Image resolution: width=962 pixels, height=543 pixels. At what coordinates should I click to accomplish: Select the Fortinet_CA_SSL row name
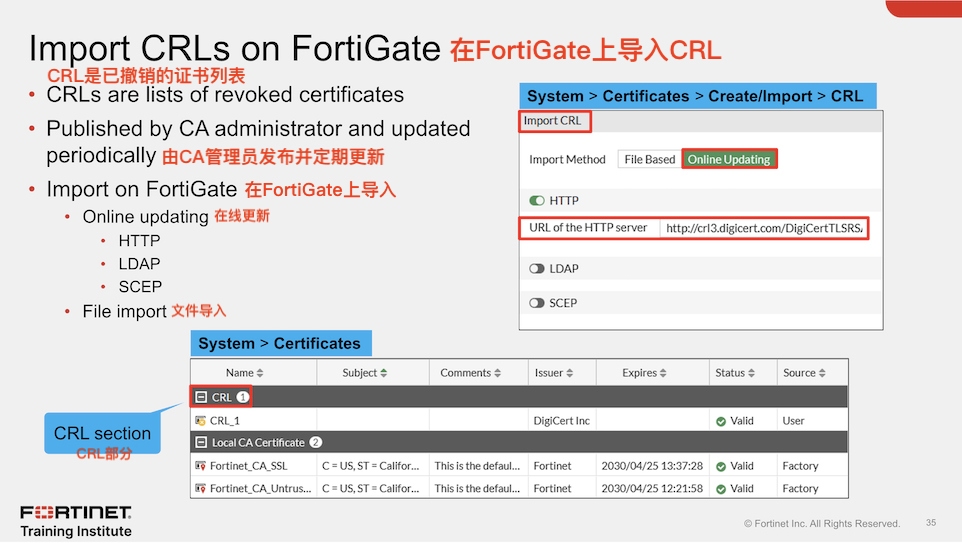(248, 466)
